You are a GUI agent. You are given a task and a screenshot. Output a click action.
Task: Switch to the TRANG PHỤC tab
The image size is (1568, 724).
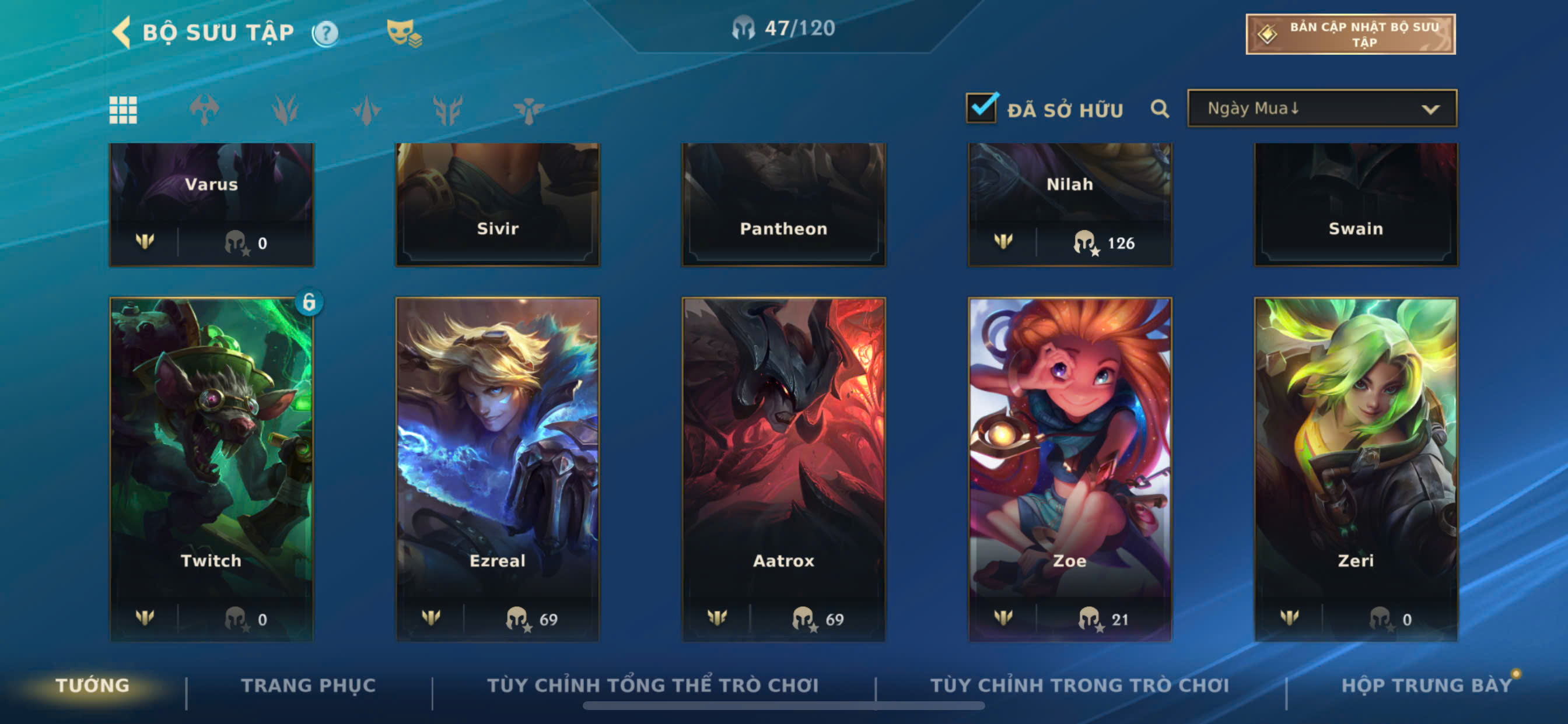coord(309,685)
